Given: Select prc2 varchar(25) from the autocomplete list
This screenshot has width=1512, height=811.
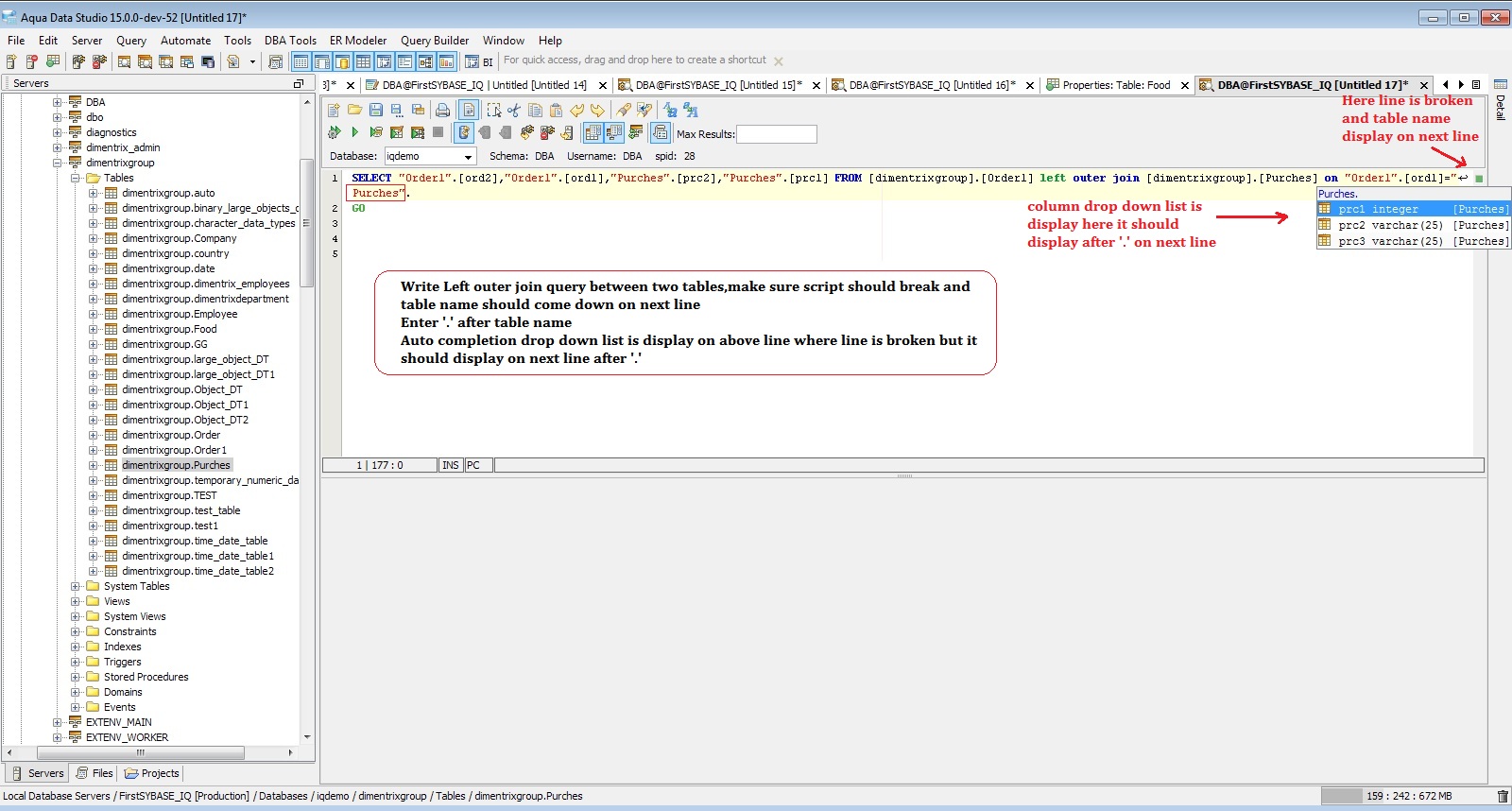Looking at the screenshot, I should (1414, 225).
